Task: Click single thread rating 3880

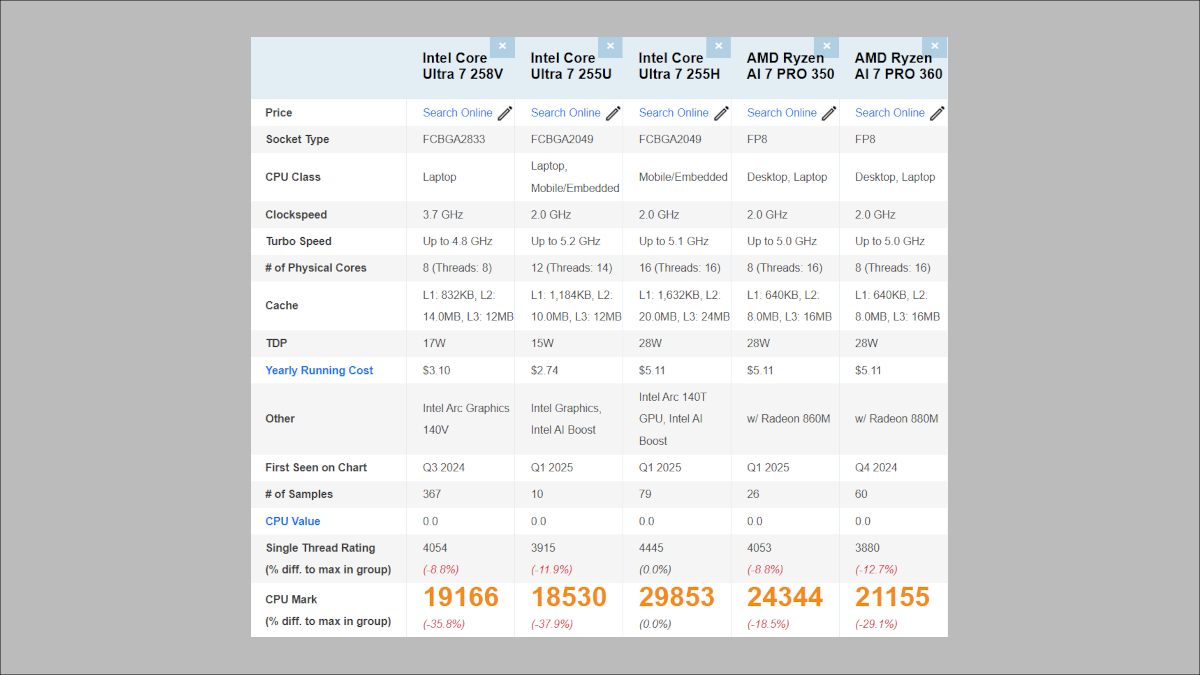Action: pyautogui.click(x=867, y=548)
